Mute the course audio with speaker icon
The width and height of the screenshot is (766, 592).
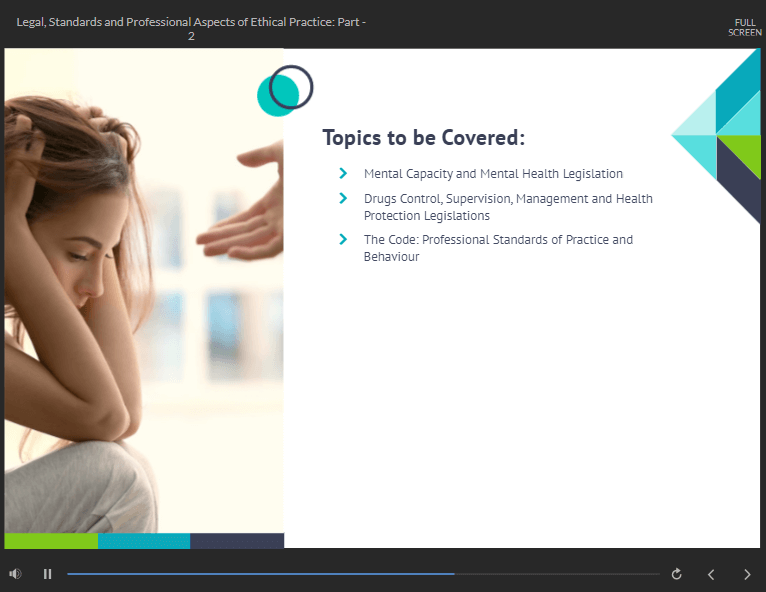[x=15, y=573]
